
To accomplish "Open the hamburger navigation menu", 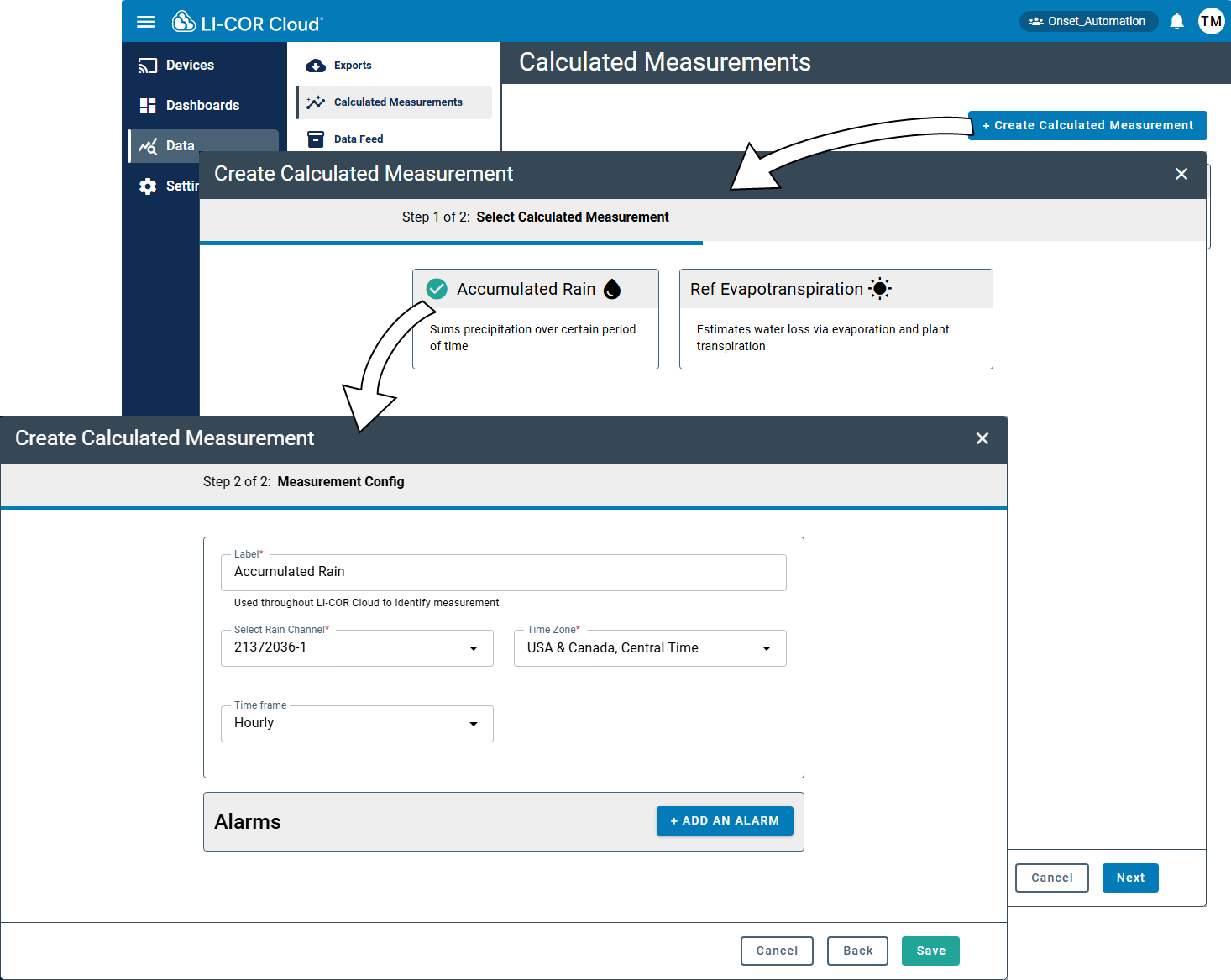I will tap(146, 22).
